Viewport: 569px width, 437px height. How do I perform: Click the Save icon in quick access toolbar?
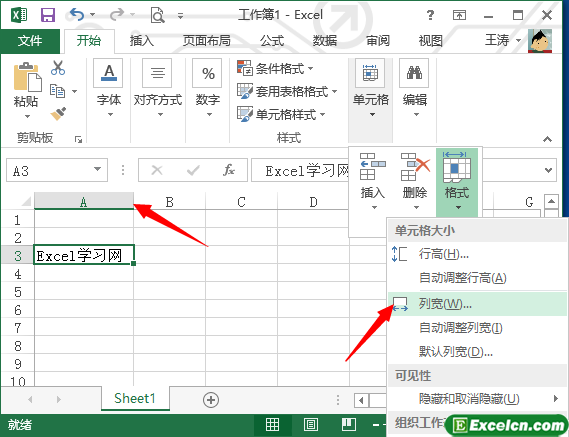point(48,15)
